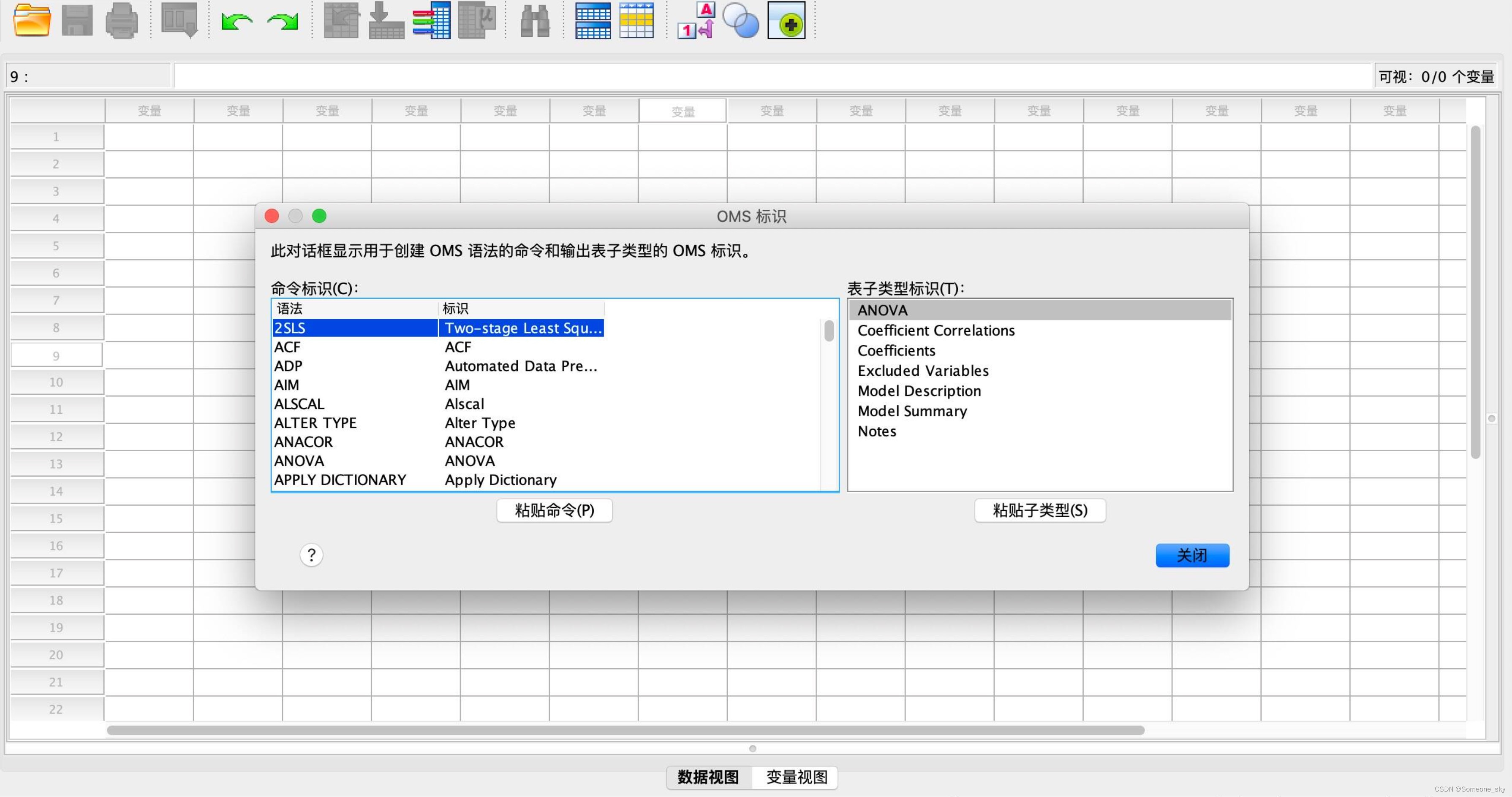Screen dimensions: 1512x797
Task: Select Model Summary in subtype list
Action: click(x=911, y=411)
